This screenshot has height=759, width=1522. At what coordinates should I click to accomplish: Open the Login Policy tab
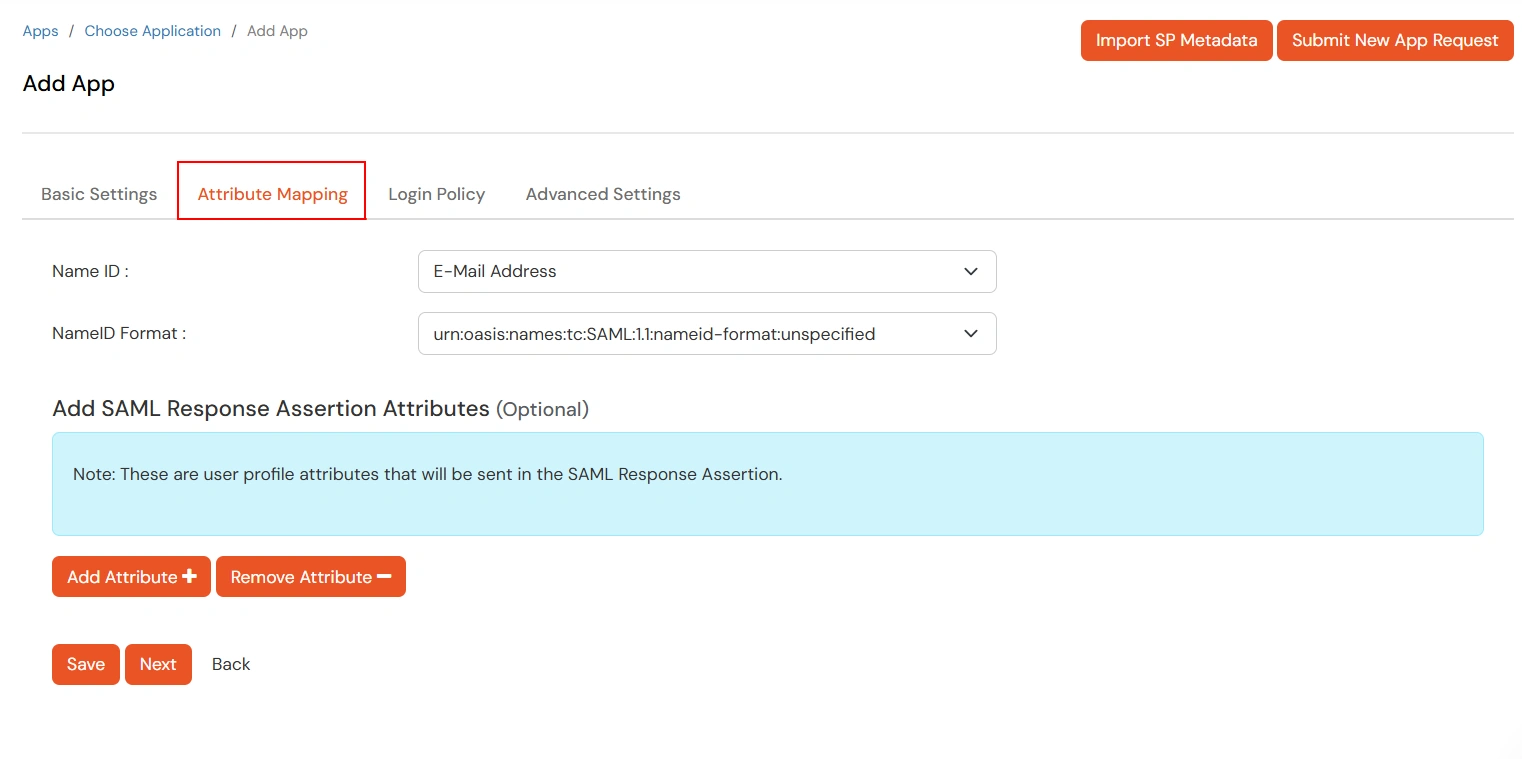point(436,193)
